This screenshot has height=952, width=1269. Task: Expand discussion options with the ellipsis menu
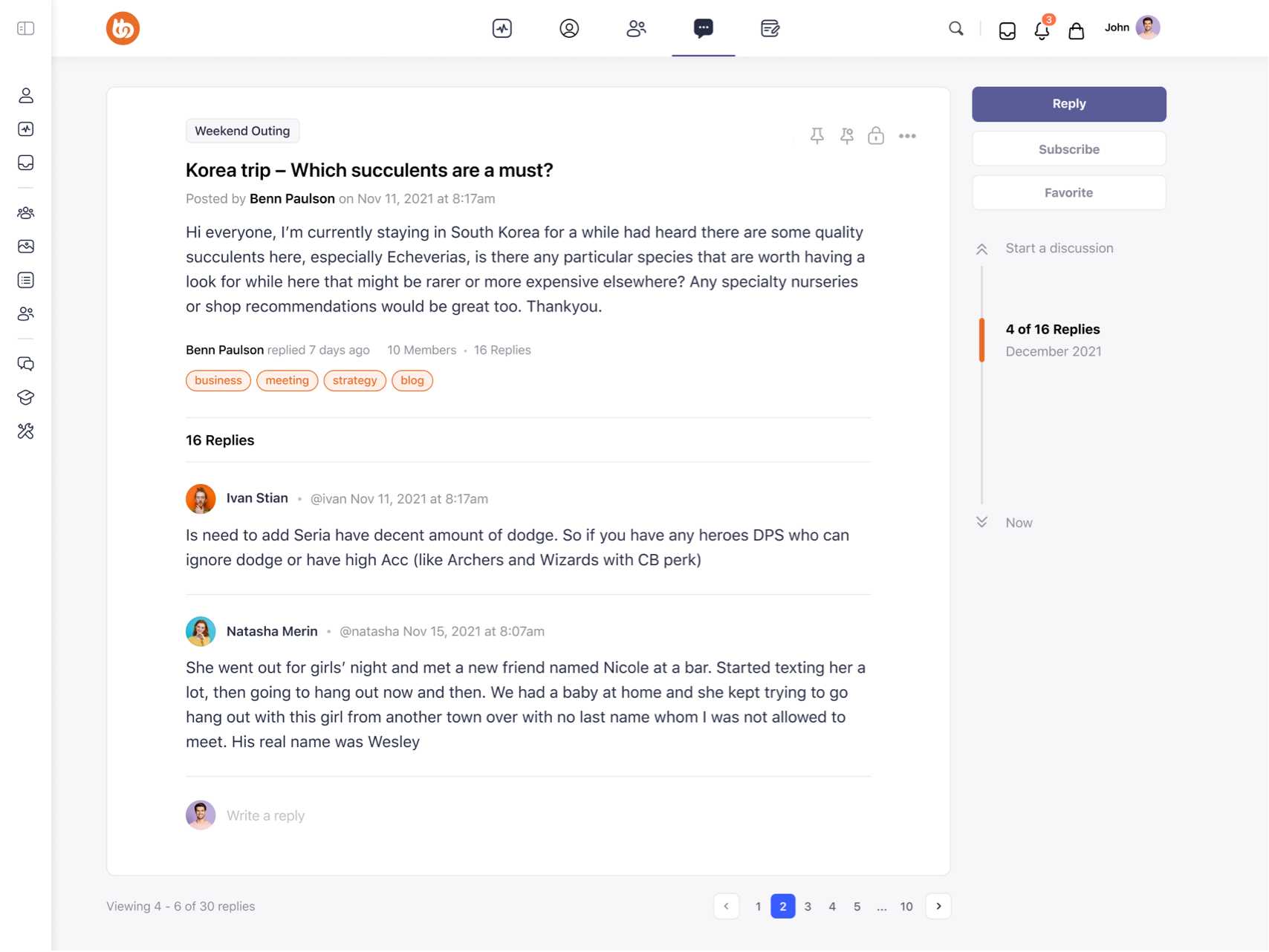[x=907, y=136]
